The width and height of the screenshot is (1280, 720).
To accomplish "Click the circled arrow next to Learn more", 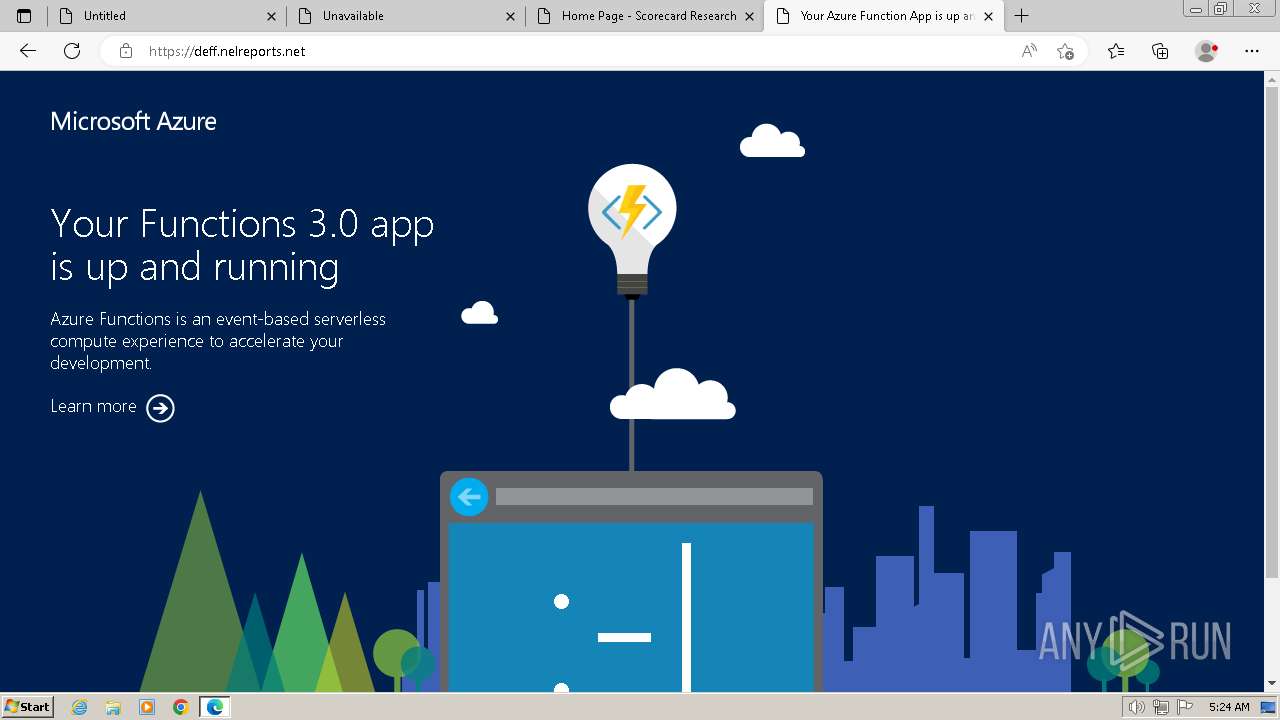I will 160,408.
